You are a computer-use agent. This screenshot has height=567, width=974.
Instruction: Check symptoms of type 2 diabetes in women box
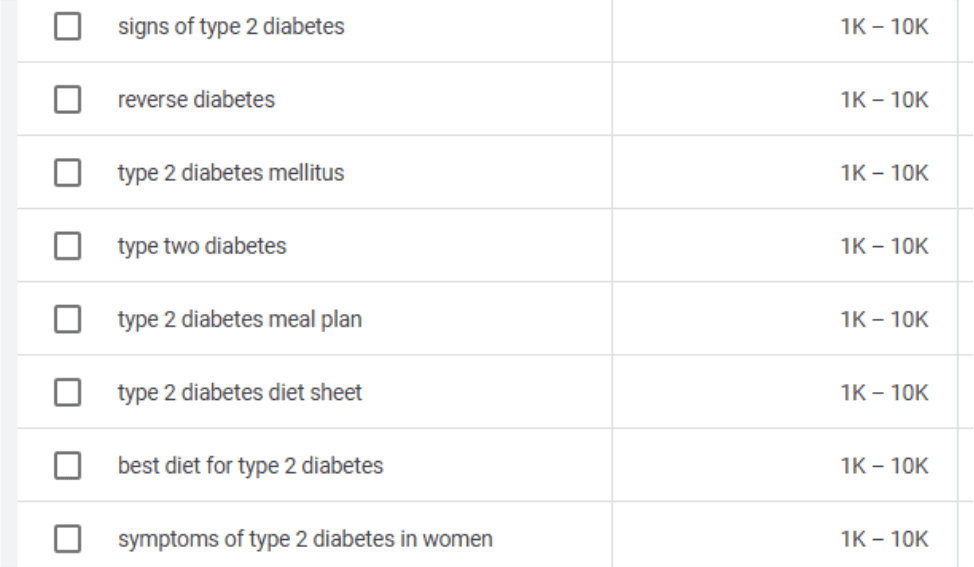67,540
